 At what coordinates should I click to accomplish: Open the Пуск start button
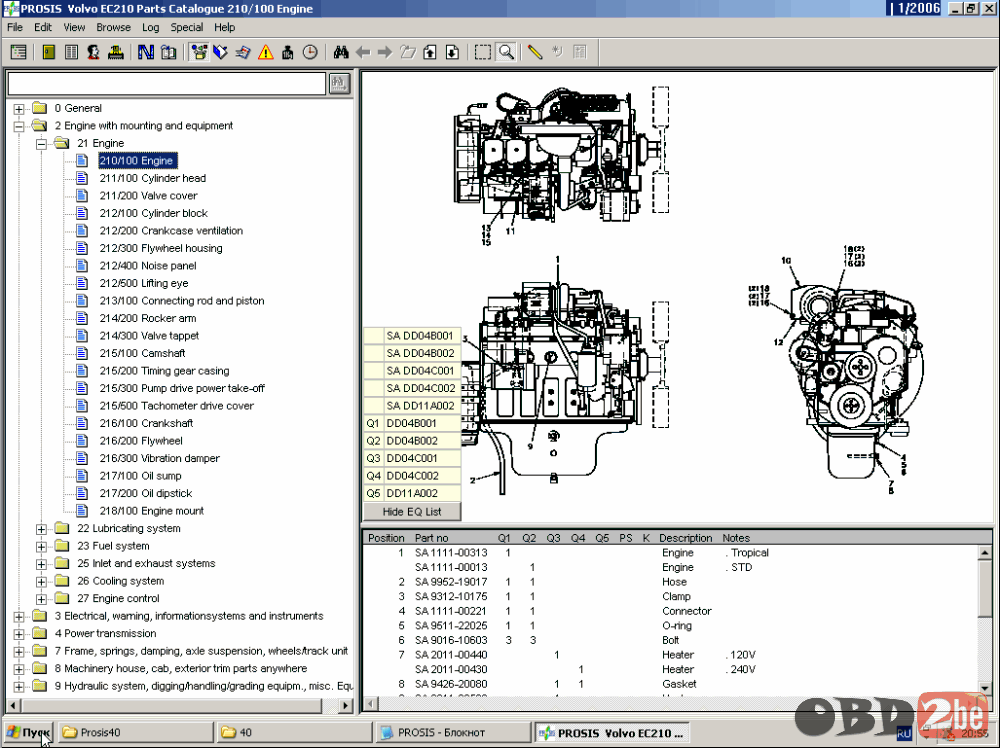click(29, 733)
